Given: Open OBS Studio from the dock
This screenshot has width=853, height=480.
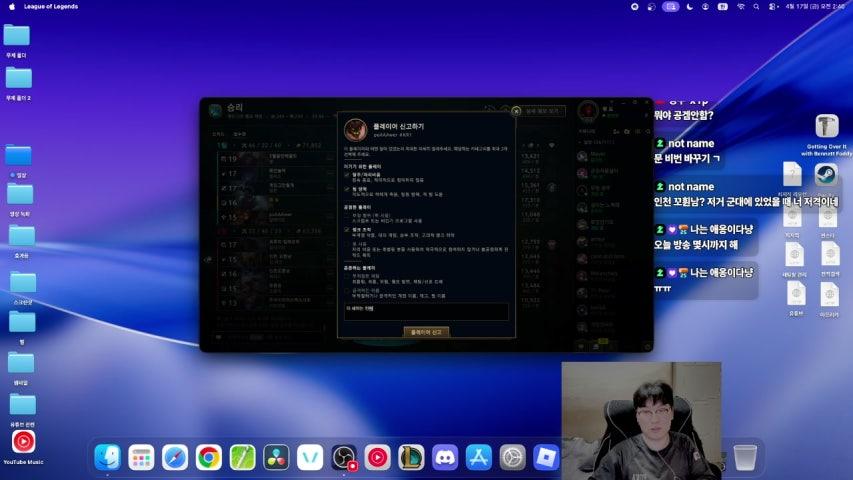Looking at the screenshot, I should coord(344,457).
